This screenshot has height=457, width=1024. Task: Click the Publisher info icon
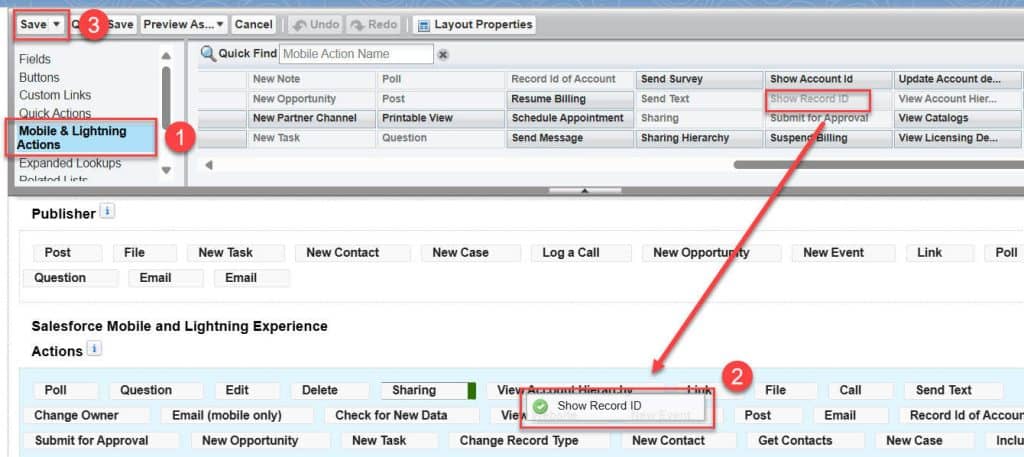[108, 212]
